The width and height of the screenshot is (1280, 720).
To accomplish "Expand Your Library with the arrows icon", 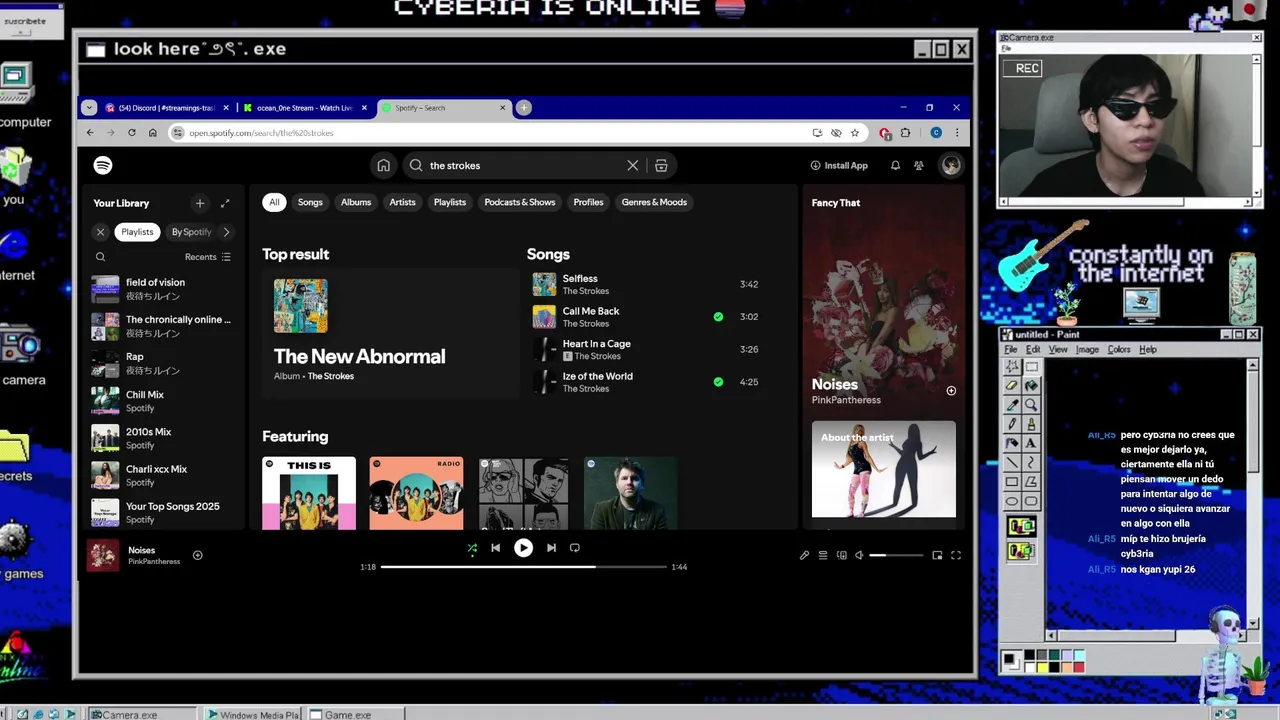I will coord(225,203).
